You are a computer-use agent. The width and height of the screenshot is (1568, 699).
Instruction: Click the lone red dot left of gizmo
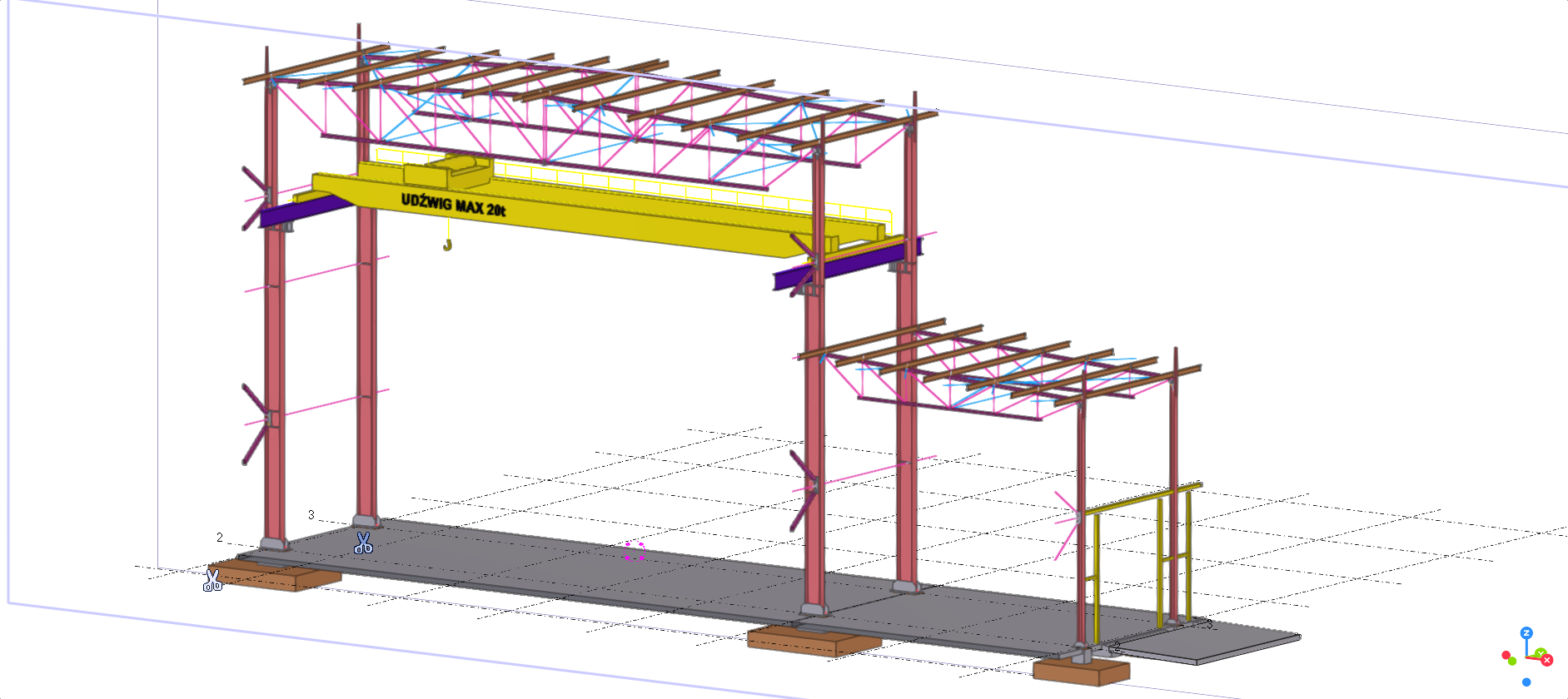(1506, 656)
